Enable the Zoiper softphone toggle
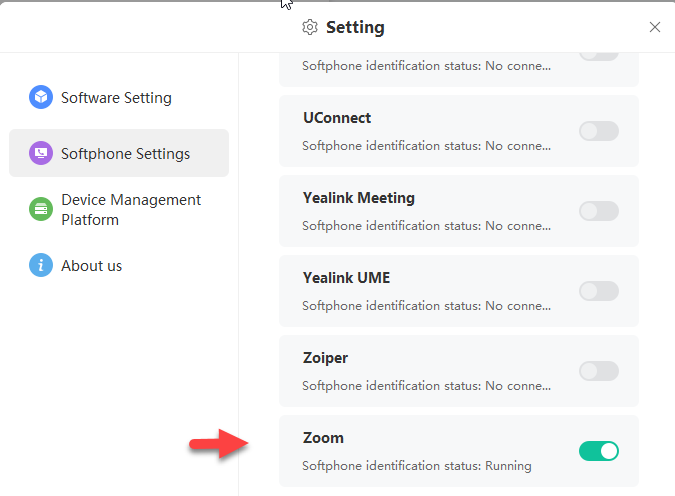The width and height of the screenshot is (675, 496). pyautogui.click(x=598, y=371)
